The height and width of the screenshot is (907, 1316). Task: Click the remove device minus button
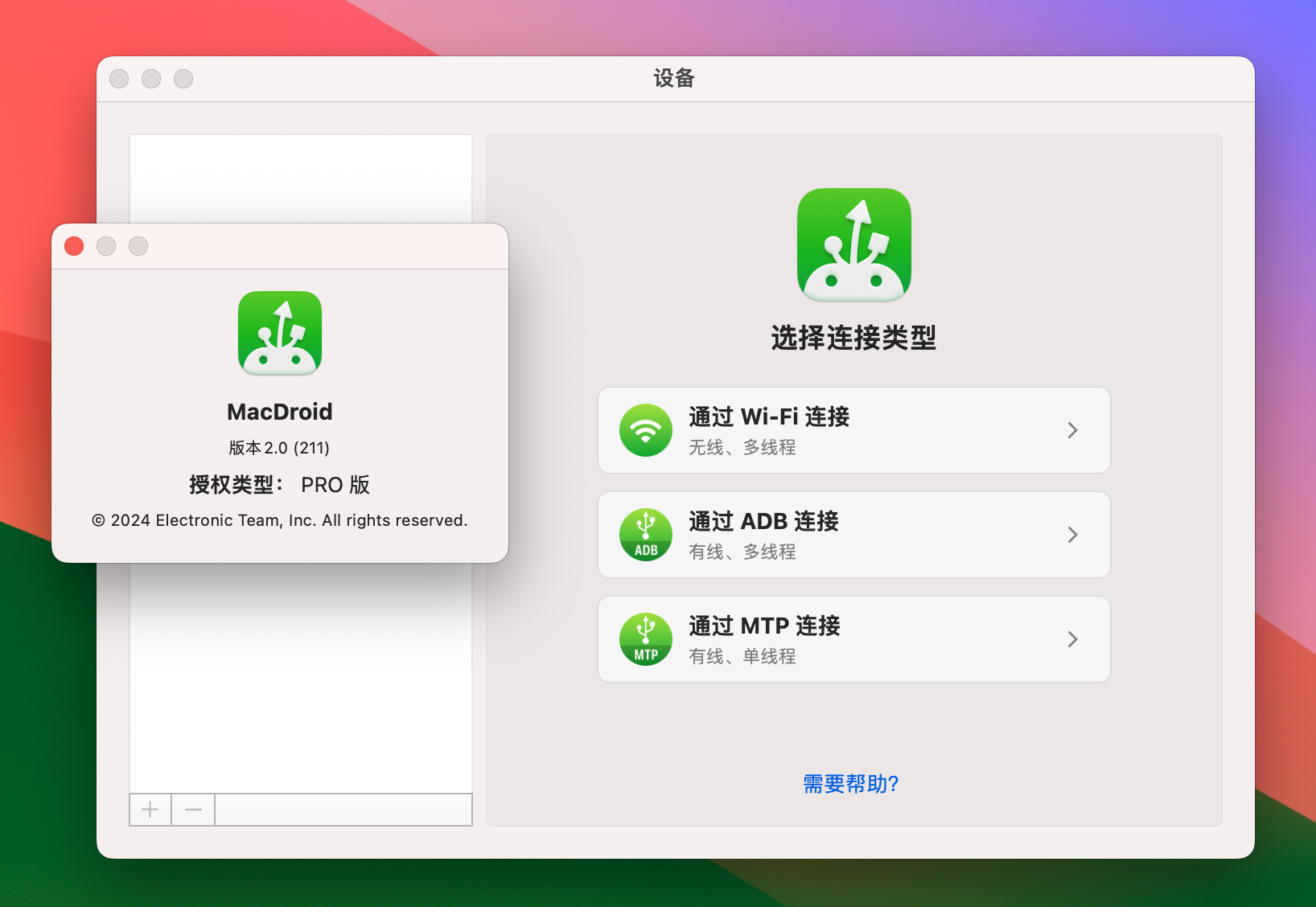192,810
